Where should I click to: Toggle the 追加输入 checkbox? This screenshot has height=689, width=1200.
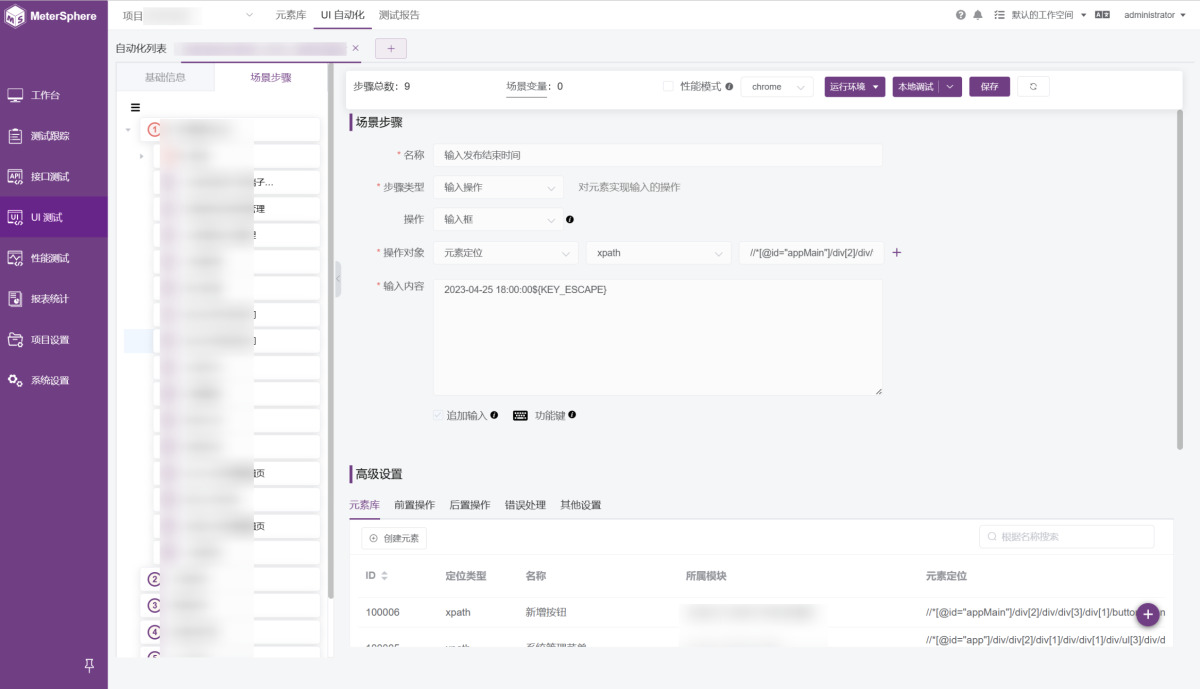(438, 415)
